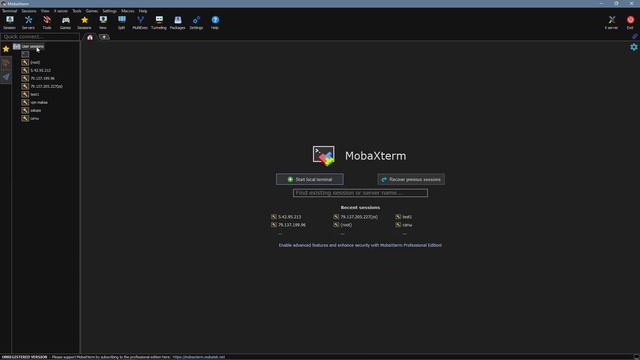Click the teal gear icon at right edge
This screenshot has height=360, width=640.
pos(634,47)
